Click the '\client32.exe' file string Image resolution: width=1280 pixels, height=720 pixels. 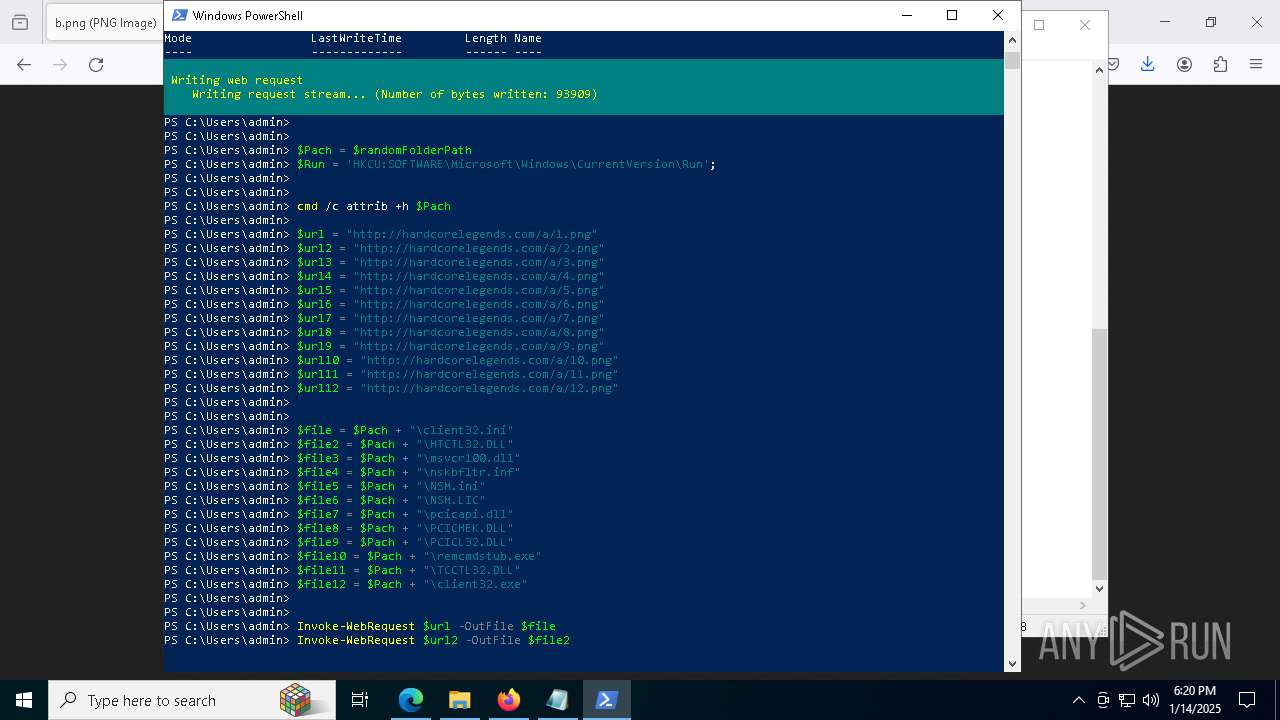(475, 584)
